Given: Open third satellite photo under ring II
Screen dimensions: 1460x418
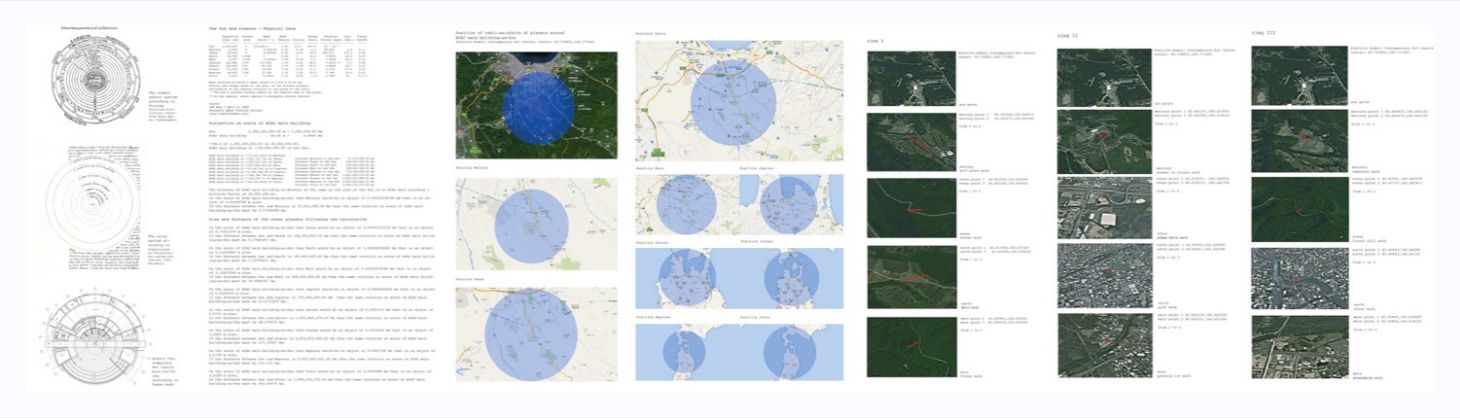Looking at the screenshot, I should point(1105,207).
